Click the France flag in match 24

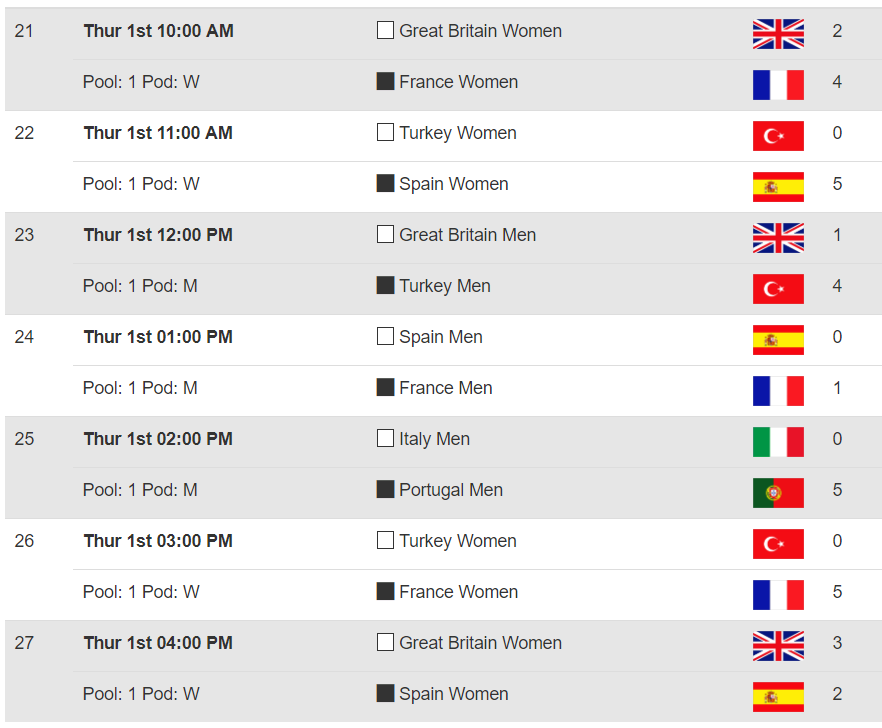[x=778, y=391]
